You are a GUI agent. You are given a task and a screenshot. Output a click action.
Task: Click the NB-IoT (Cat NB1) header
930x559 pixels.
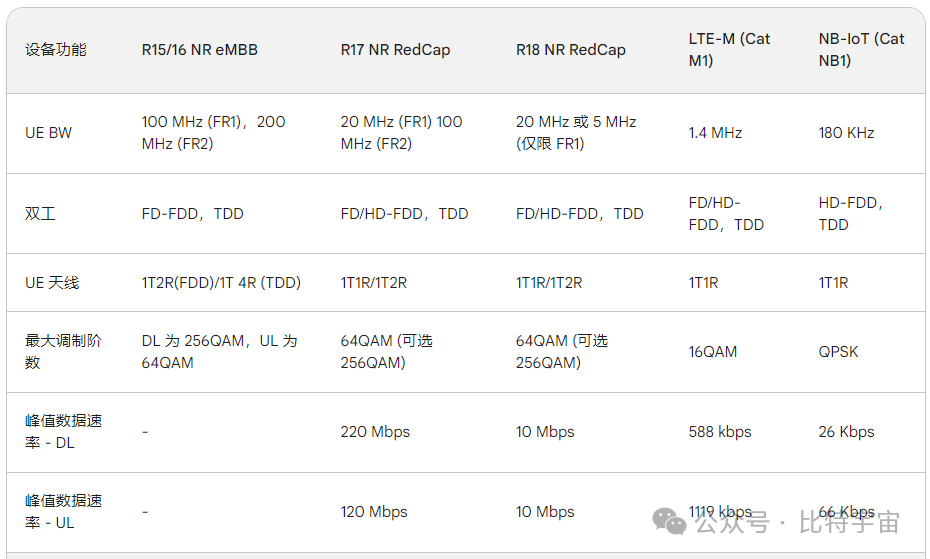(861, 50)
